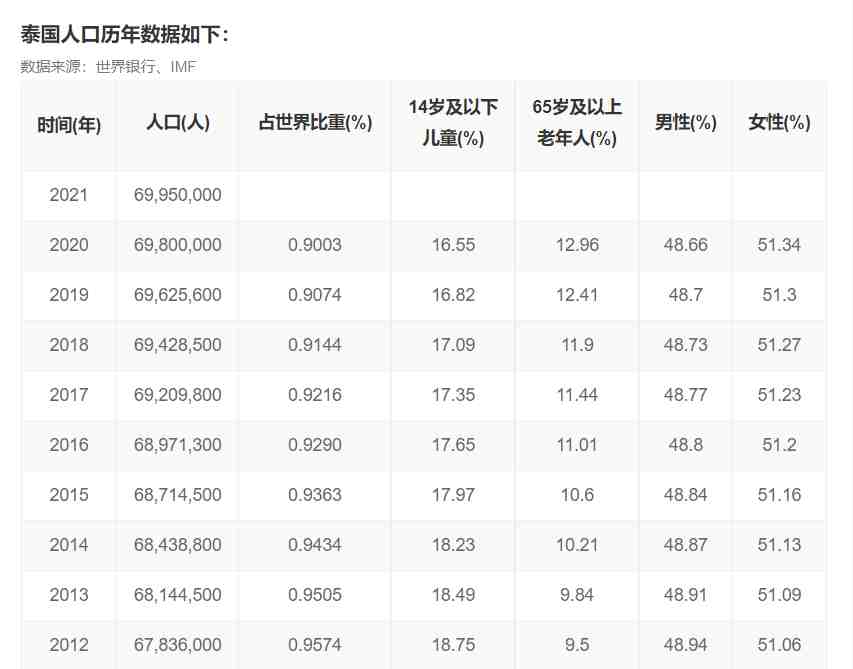Screen dimensions: 853x669
Task: Select the 2015 female percentage 51.16
Action: pyautogui.click(x=779, y=495)
